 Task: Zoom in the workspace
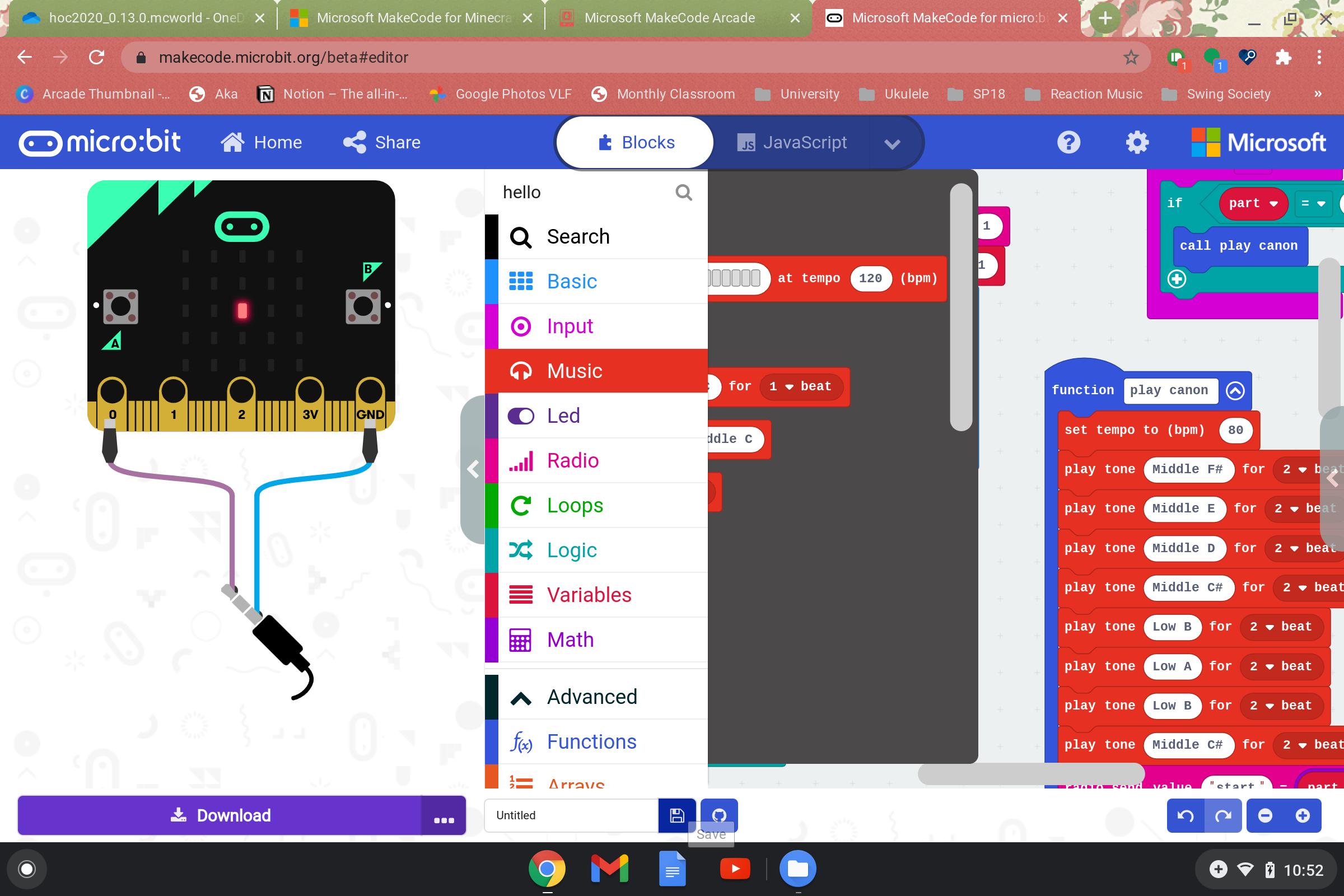tap(1303, 815)
